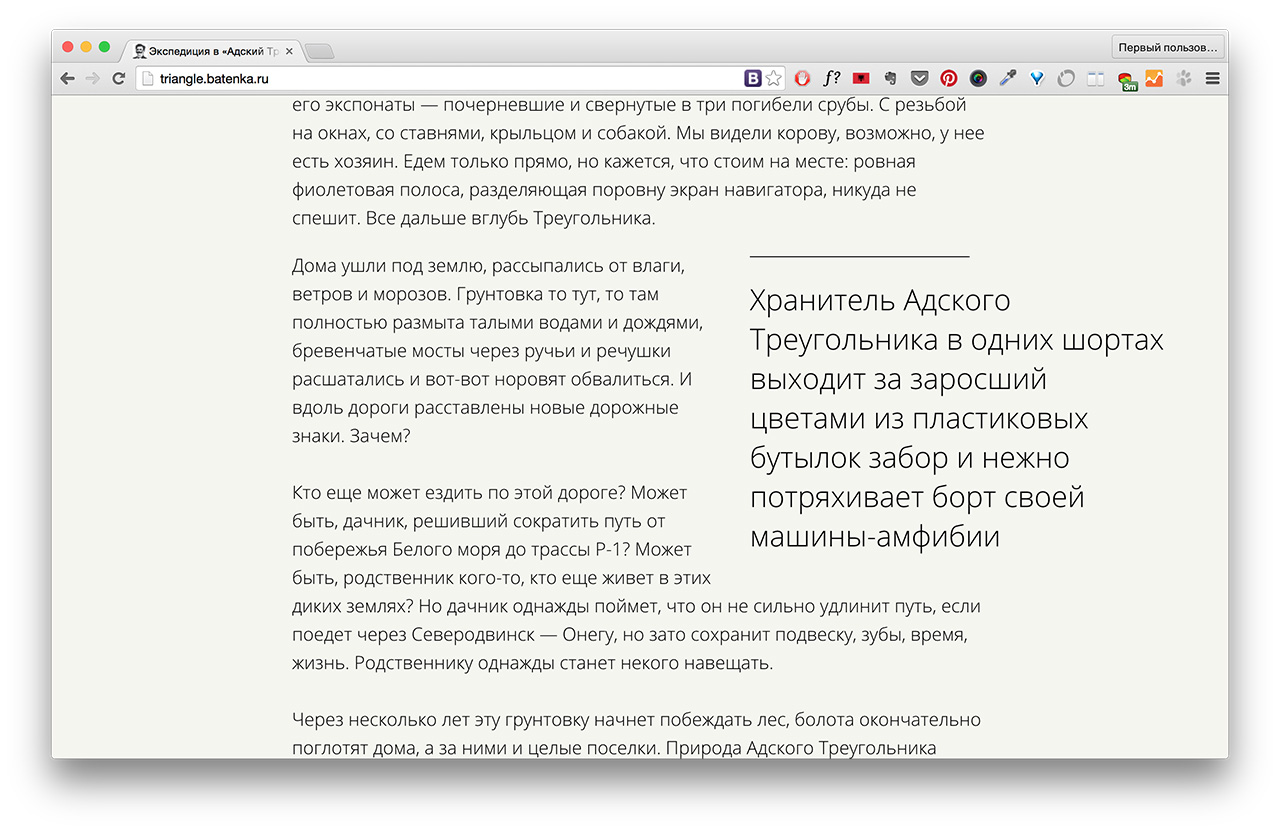Open the Chrome hamburger menu
Viewport: 1280px width, 832px height.
pos(1213,78)
